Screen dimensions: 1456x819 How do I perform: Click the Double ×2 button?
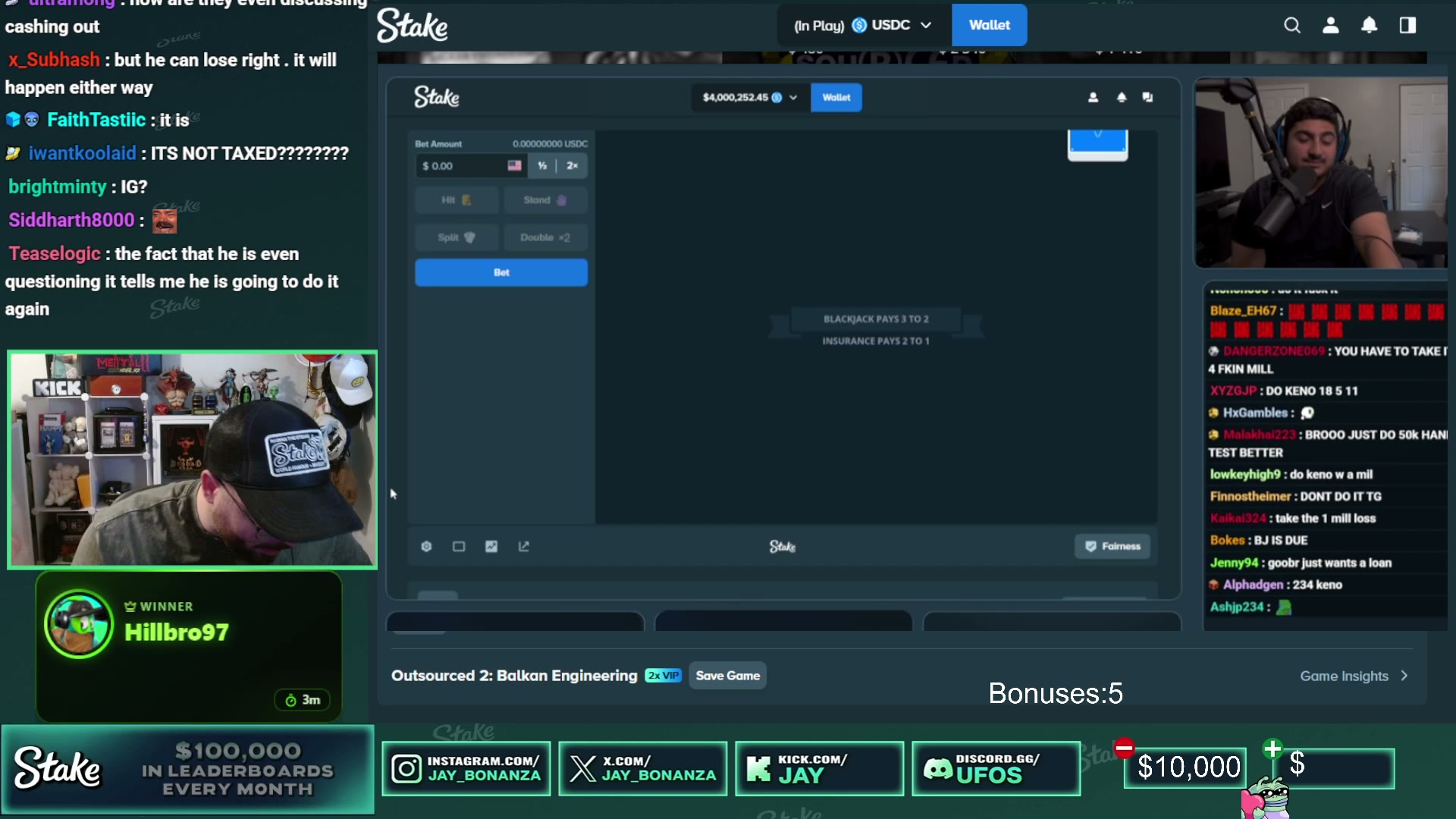click(x=545, y=237)
